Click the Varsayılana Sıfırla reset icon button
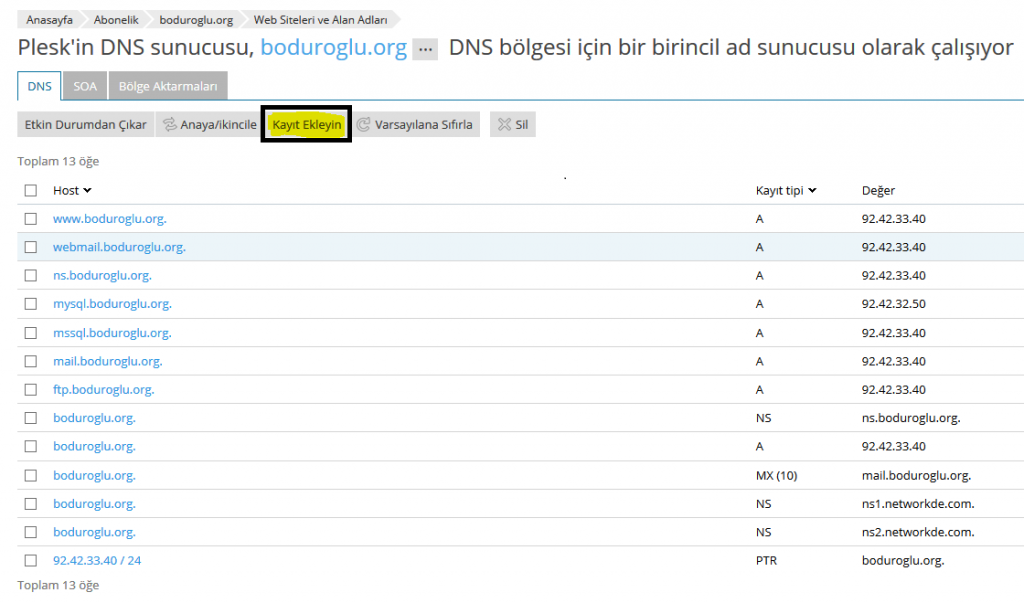This screenshot has width=1024, height=603. tap(419, 125)
